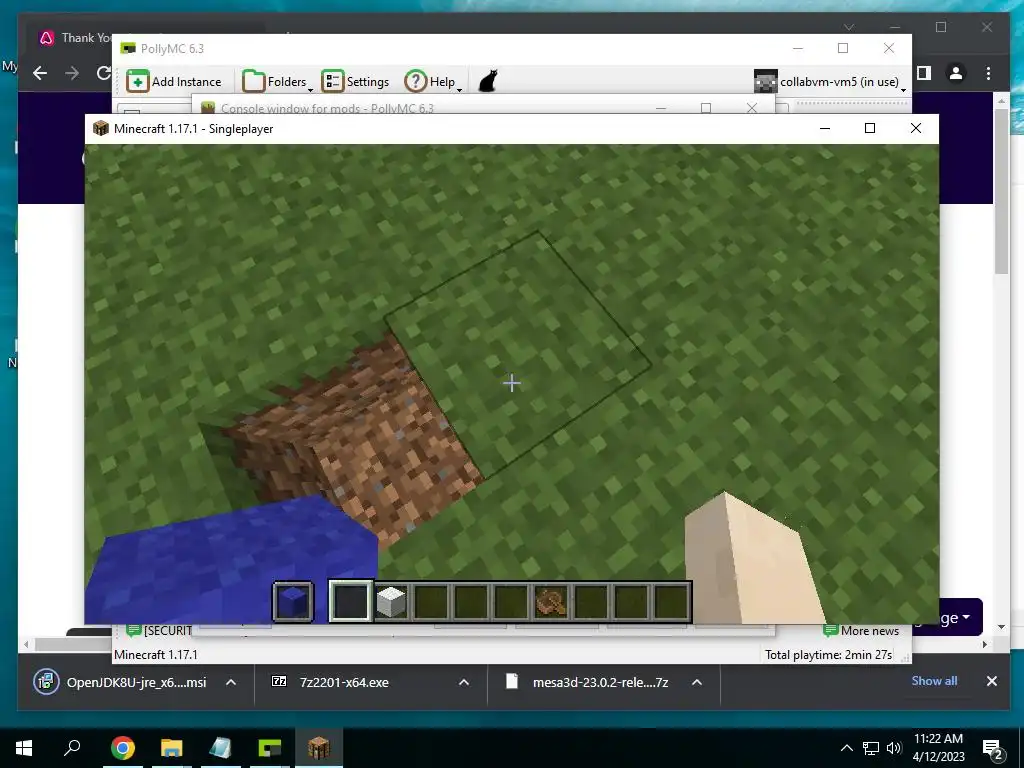The image size is (1024, 768).
Task: Click the volume speaker tray icon
Action: pos(894,748)
